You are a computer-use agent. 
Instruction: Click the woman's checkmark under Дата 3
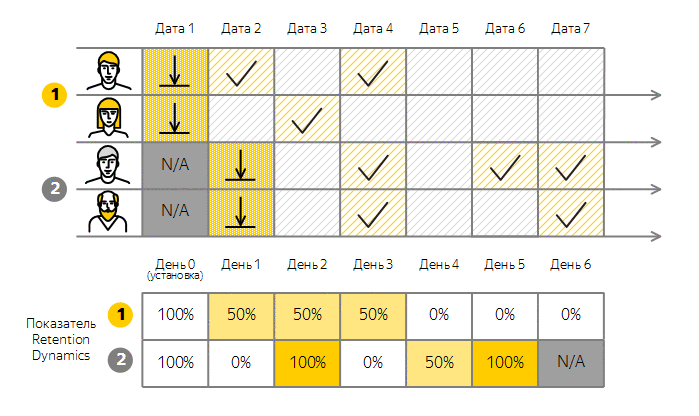(307, 119)
